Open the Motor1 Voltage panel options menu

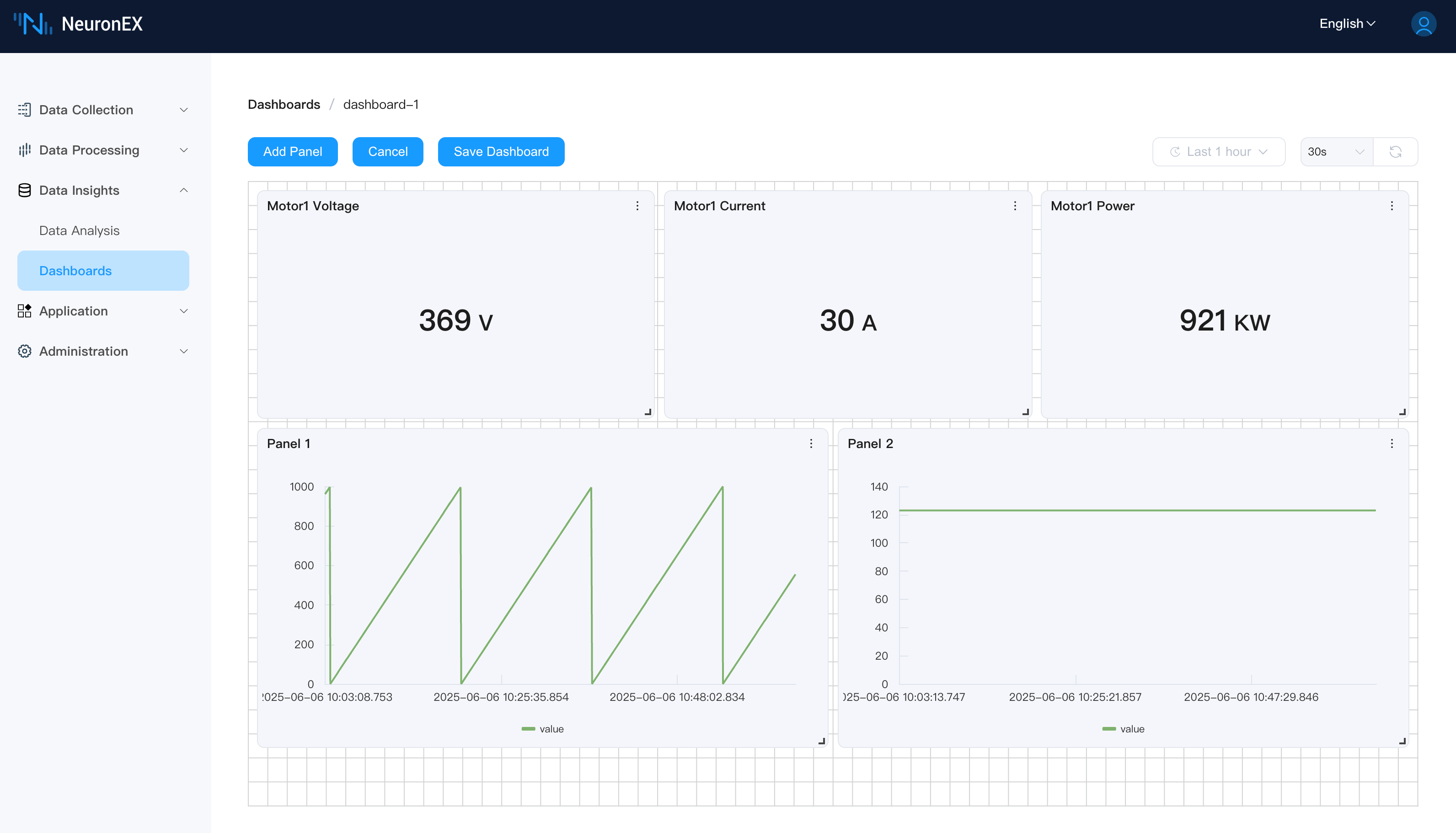tap(638, 206)
